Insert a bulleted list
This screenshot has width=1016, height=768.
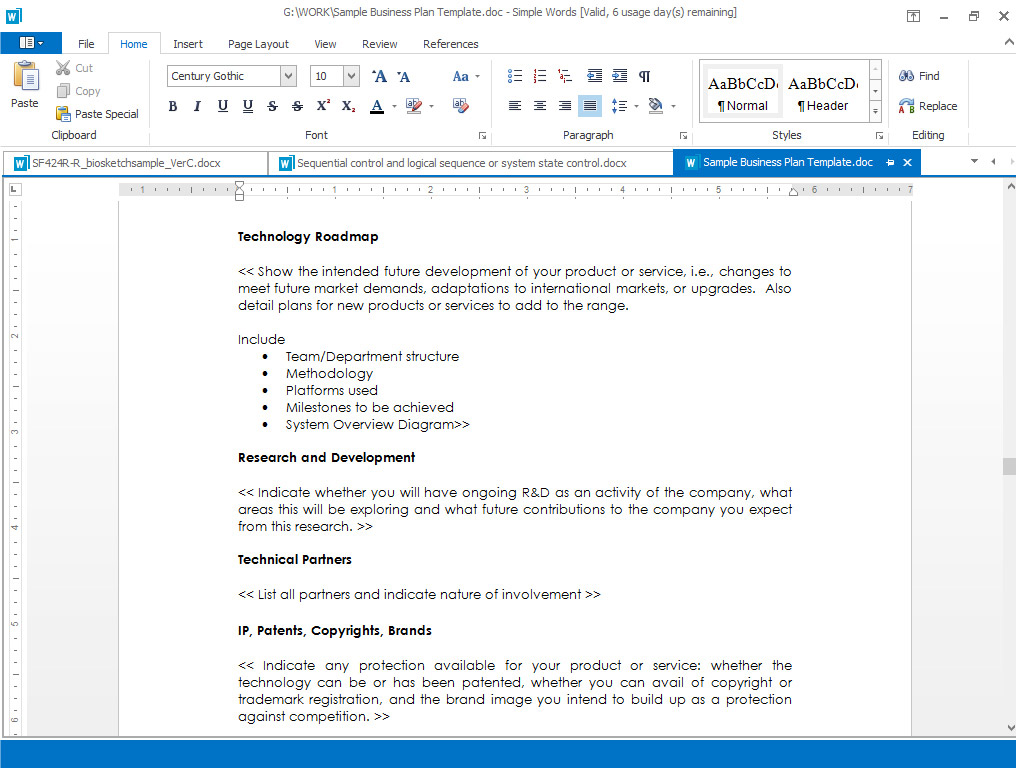coord(514,76)
